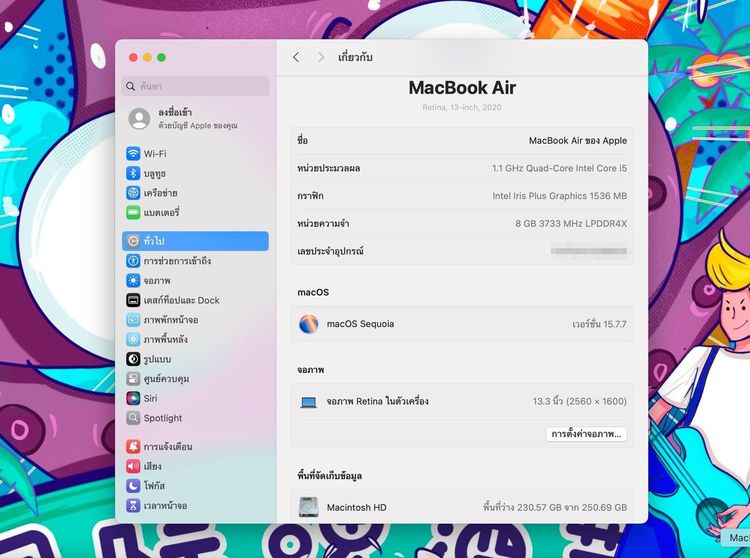Open Display Settings (การตั้งค่าจอภาพ...) button

(586, 434)
